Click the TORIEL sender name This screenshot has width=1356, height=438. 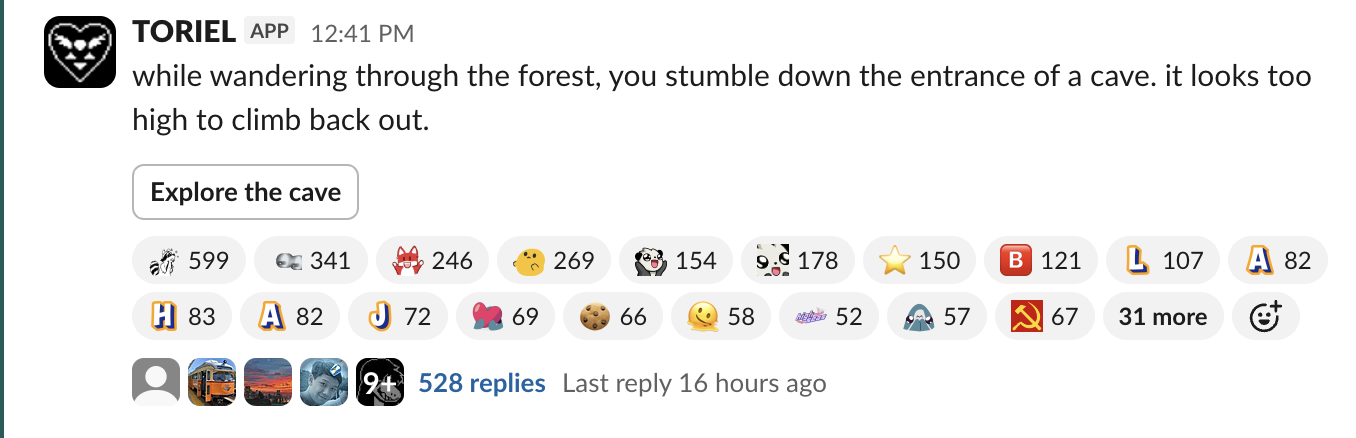[x=185, y=32]
